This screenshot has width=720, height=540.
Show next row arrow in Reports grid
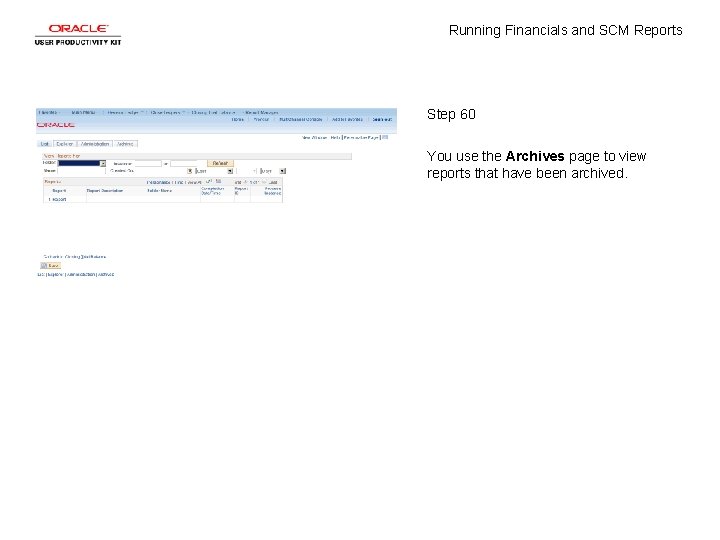(264, 182)
